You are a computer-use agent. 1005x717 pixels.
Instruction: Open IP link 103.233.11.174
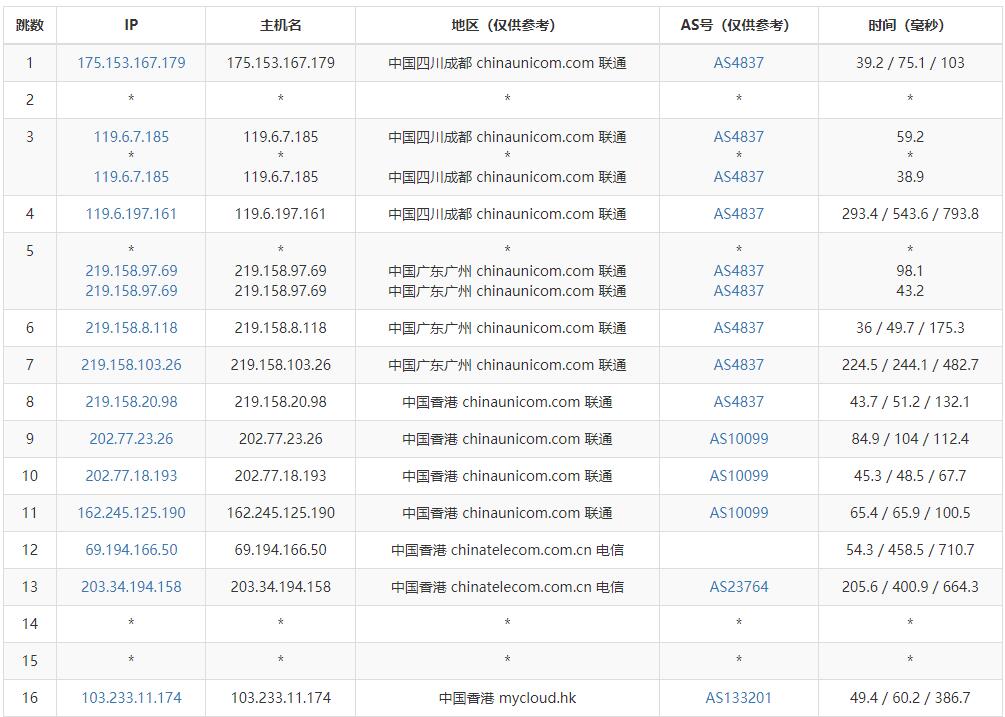pos(131,698)
